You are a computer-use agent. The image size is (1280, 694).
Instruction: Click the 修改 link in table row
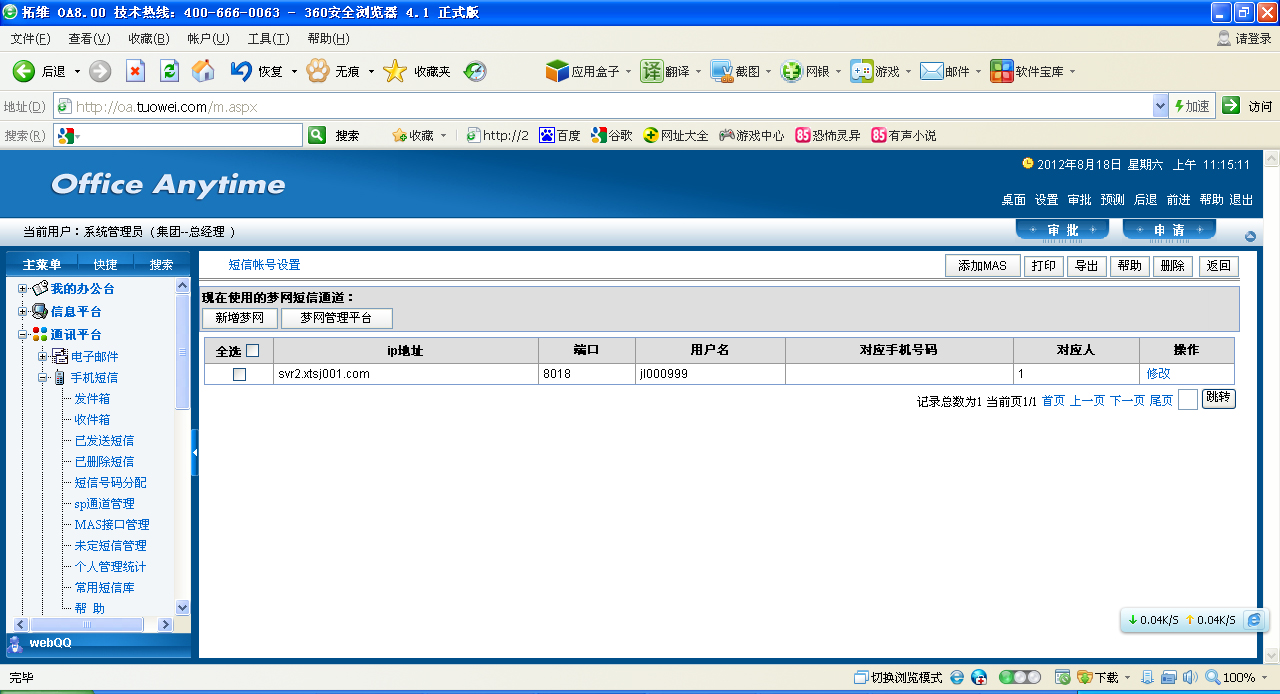pyautogui.click(x=1158, y=374)
